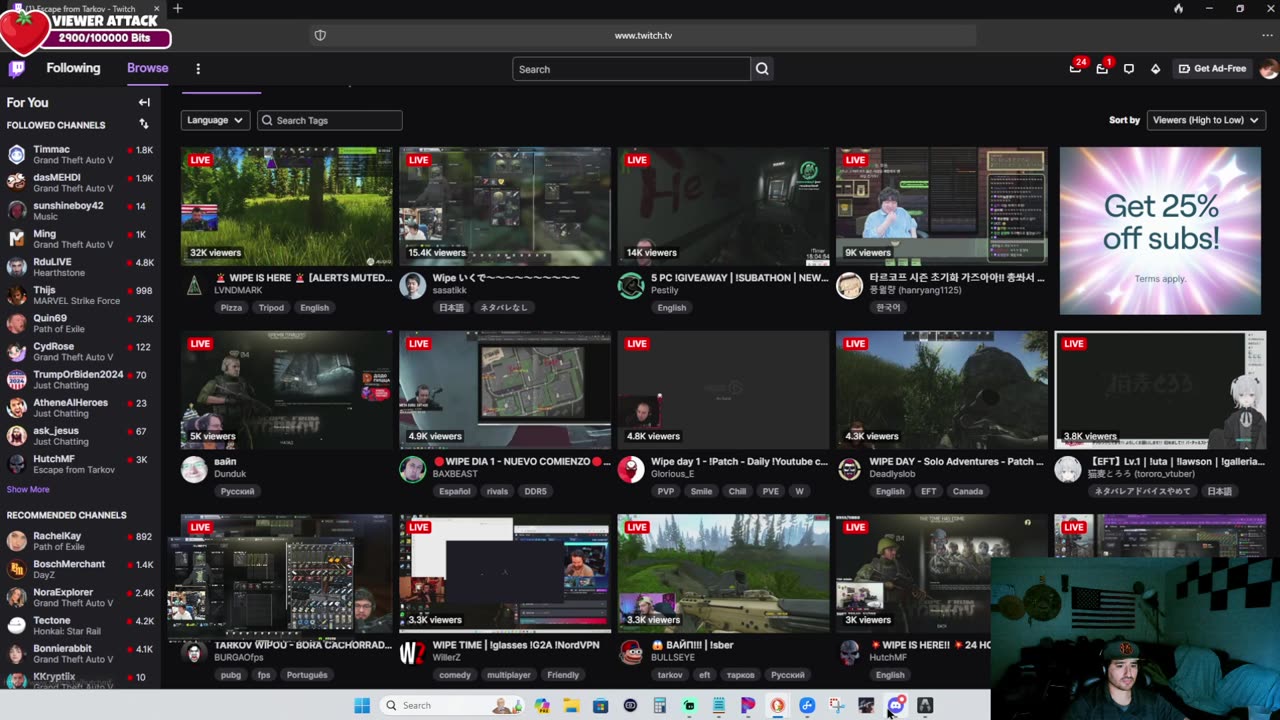Image resolution: width=1280 pixels, height=720 pixels.
Task: Click the browser shield icon in address bar
Action: coord(320,35)
